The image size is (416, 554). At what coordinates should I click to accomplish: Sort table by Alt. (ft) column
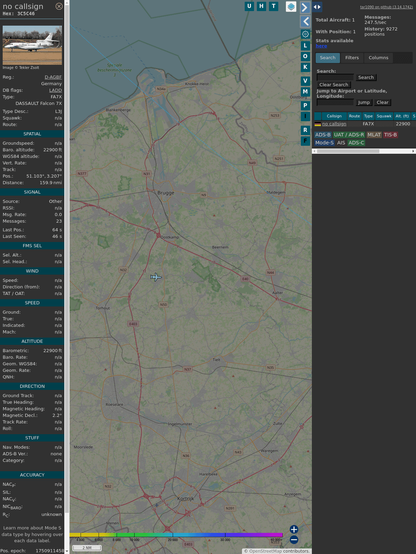coord(402,116)
